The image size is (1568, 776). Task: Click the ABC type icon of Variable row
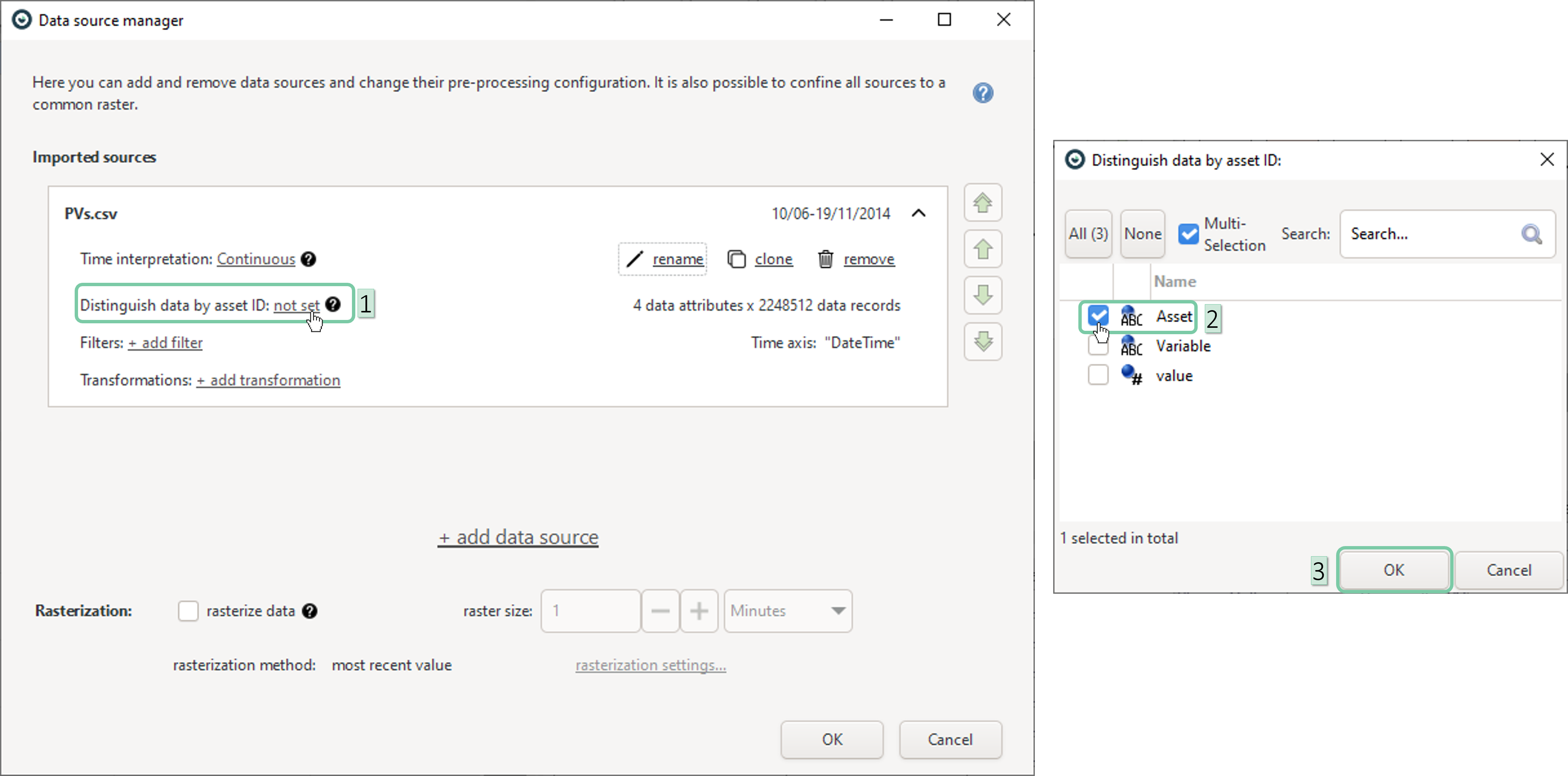click(x=1131, y=346)
